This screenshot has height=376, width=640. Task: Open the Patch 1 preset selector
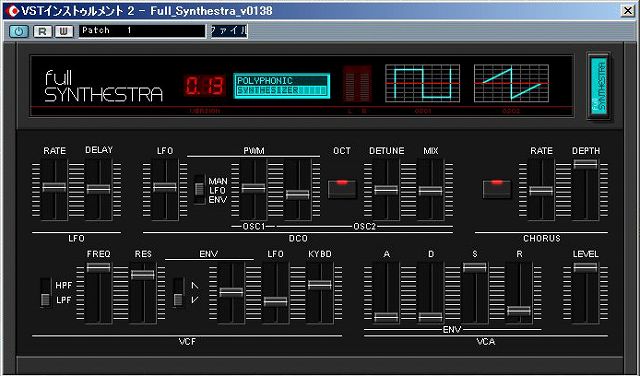click(x=142, y=31)
